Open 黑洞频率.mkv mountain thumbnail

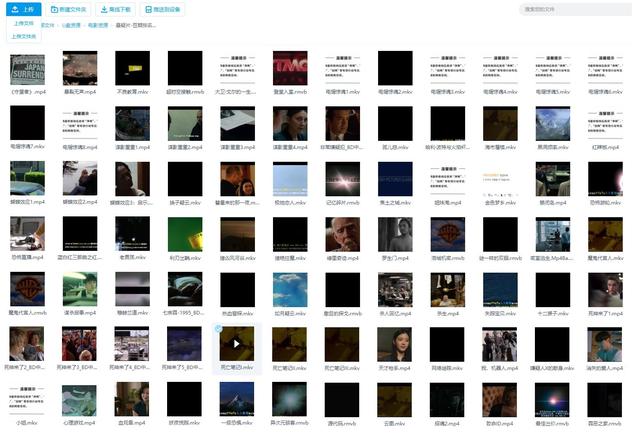[553, 124]
